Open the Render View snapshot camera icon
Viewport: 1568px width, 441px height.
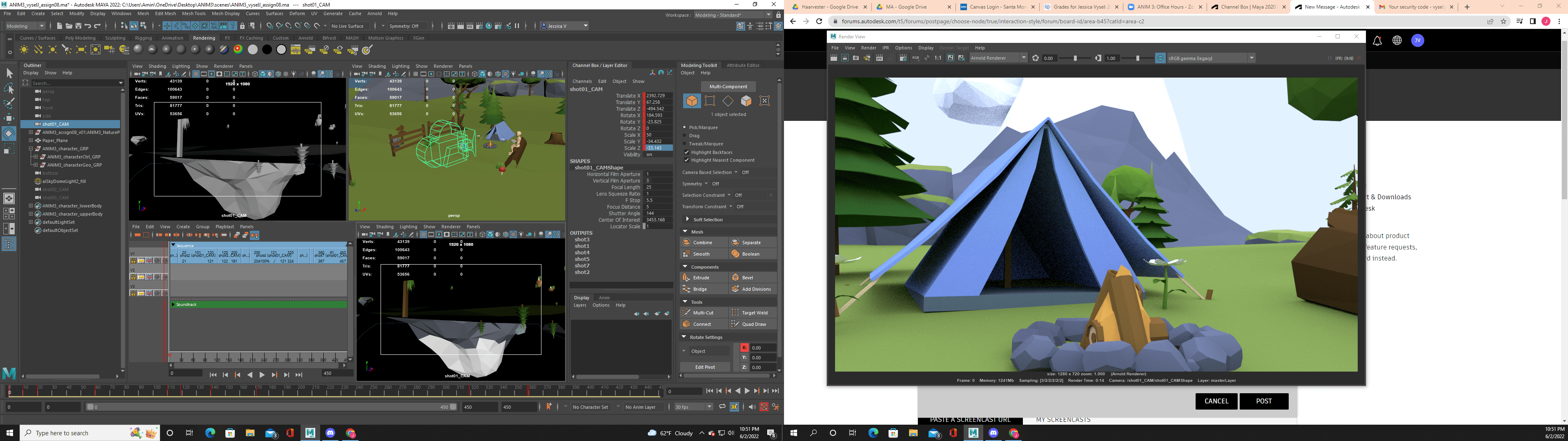click(x=856, y=58)
